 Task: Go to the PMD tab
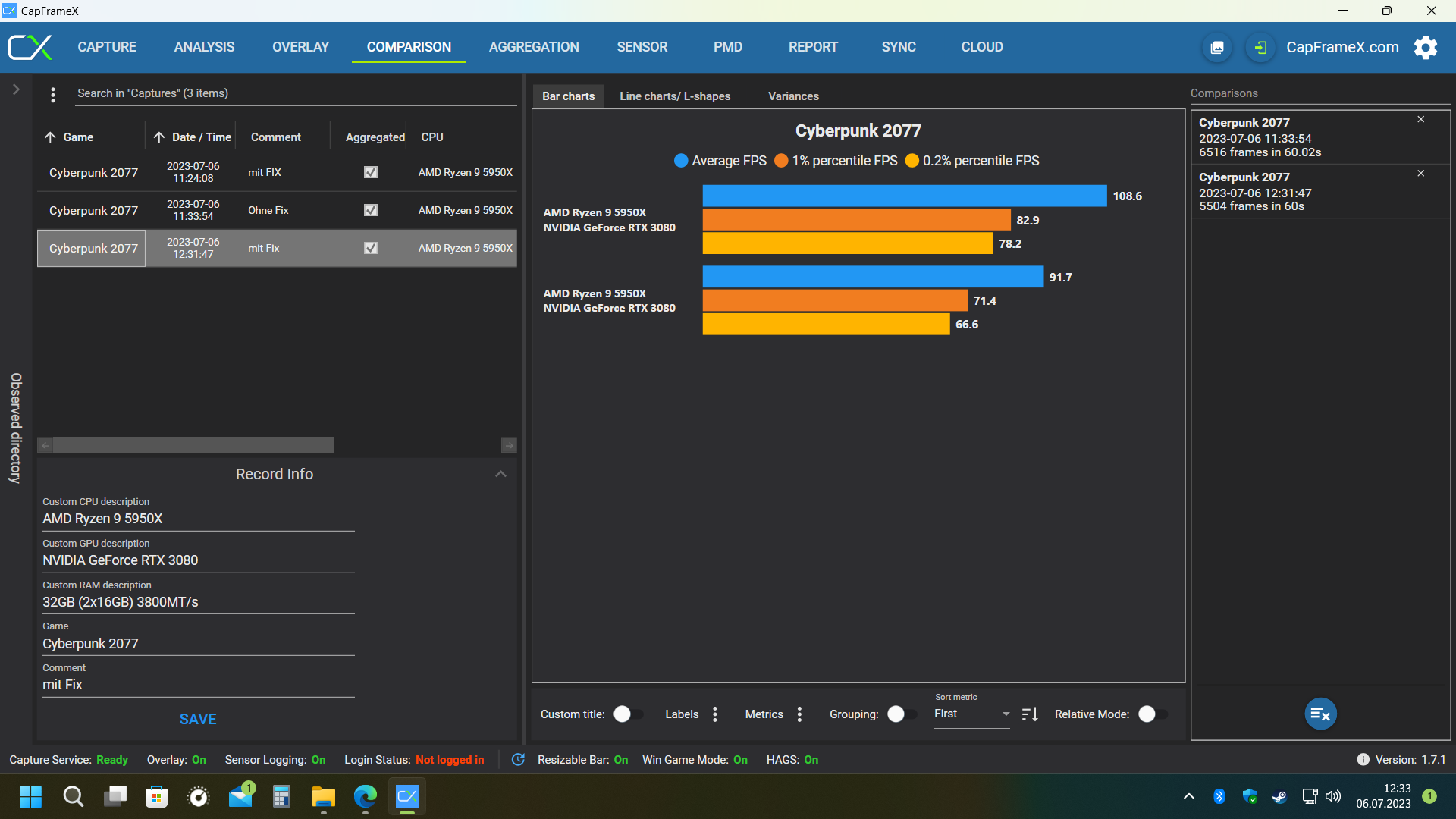coord(728,47)
